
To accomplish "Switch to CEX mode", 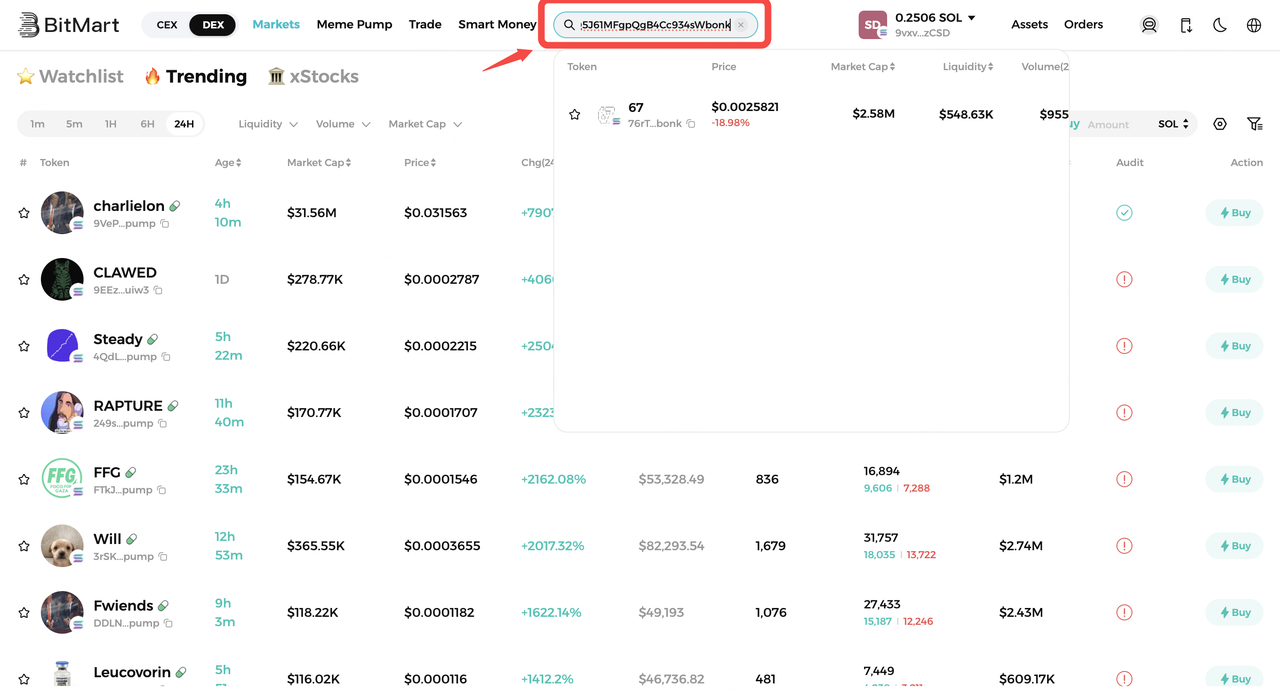I will [x=167, y=25].
